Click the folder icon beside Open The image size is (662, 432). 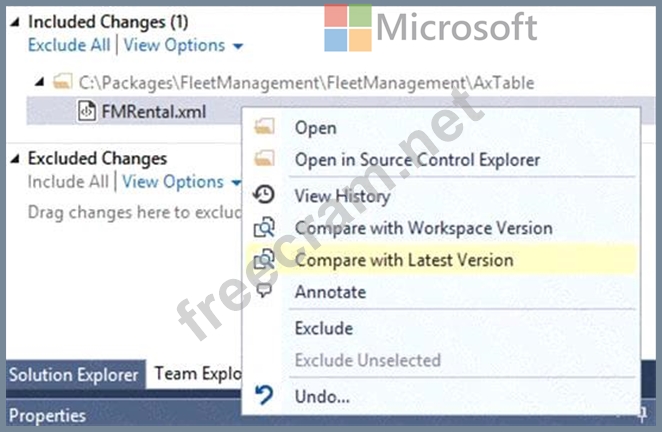tap(265, 128)
